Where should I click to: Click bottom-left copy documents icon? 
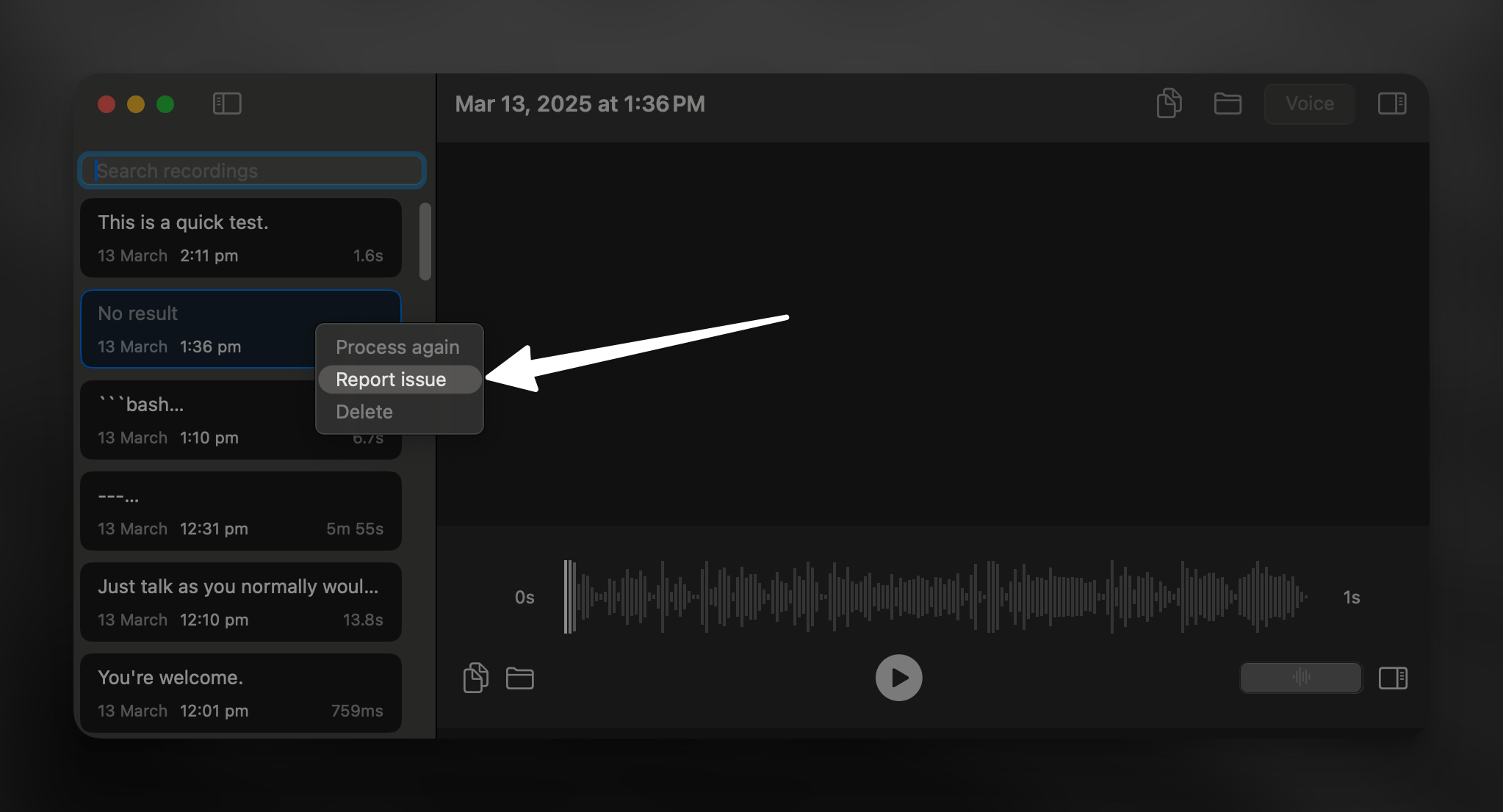click(475, 678)
